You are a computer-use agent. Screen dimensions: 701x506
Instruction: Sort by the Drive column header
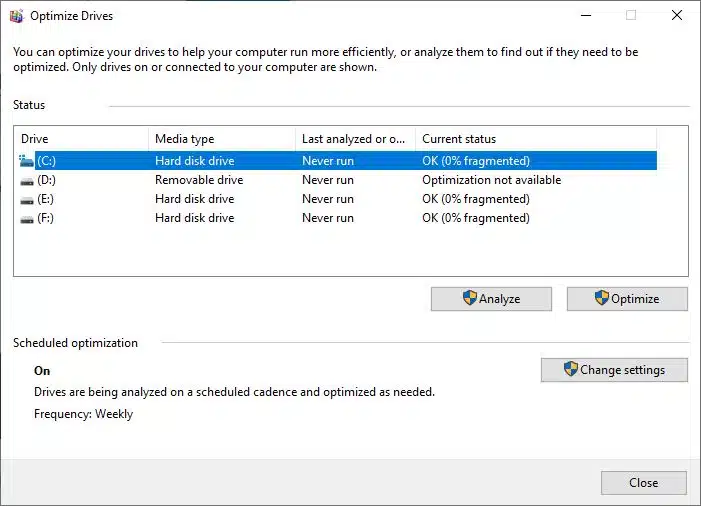pos(81,139)
